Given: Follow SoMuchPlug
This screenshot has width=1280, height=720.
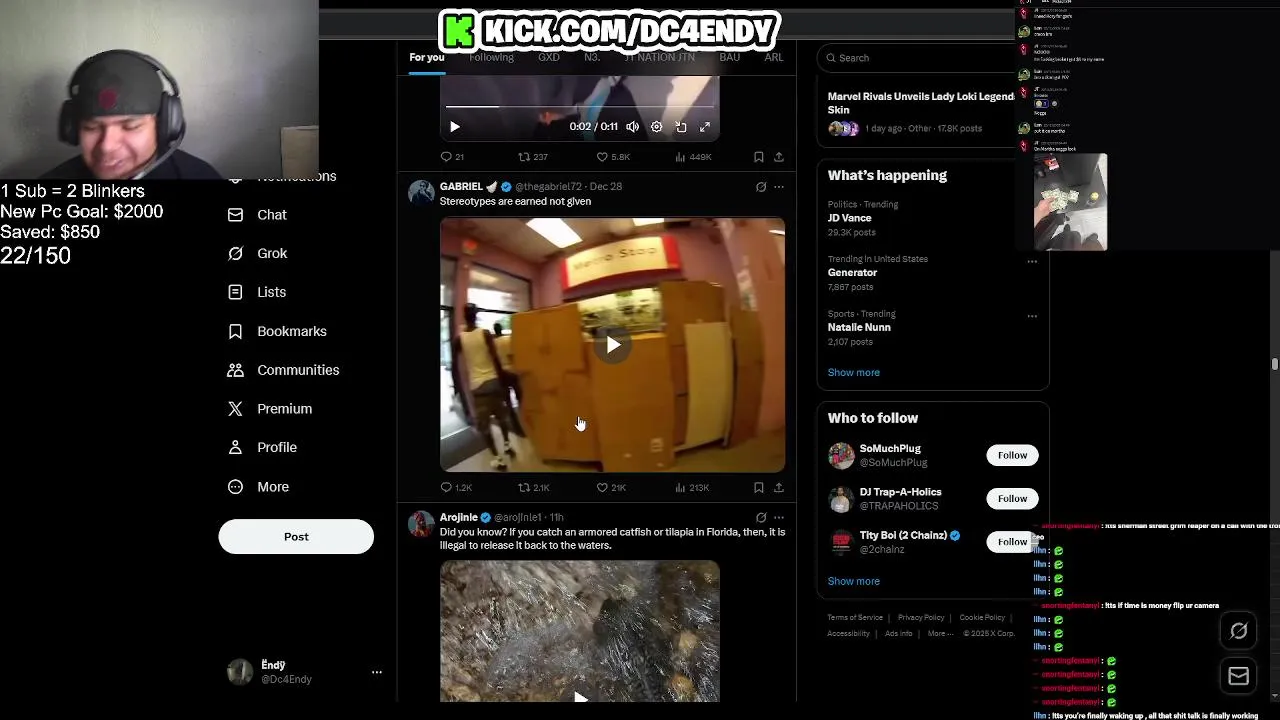Looking at the screenshot, I should [x=1012, y=456].
